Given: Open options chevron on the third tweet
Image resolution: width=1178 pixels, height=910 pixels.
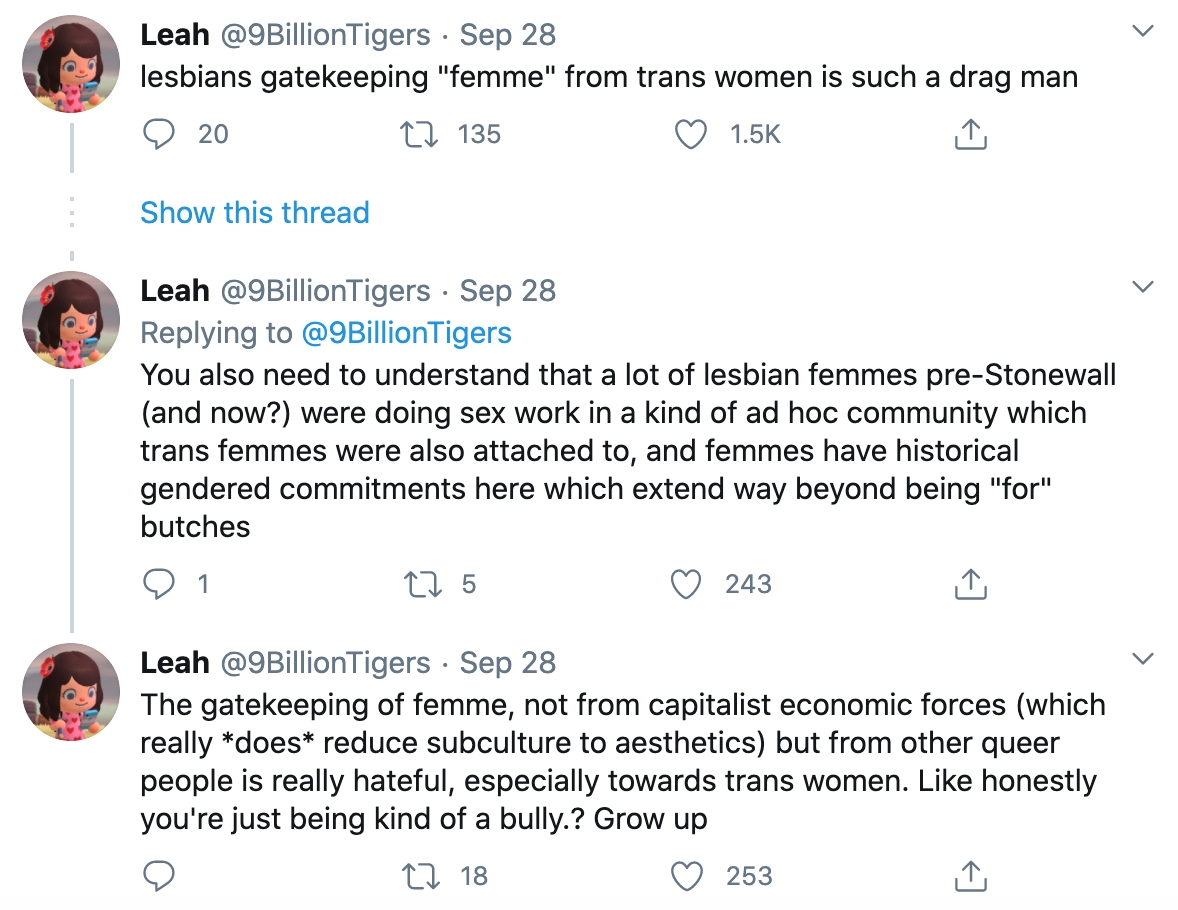Looking at the screenshot, I should point(1142,660).
